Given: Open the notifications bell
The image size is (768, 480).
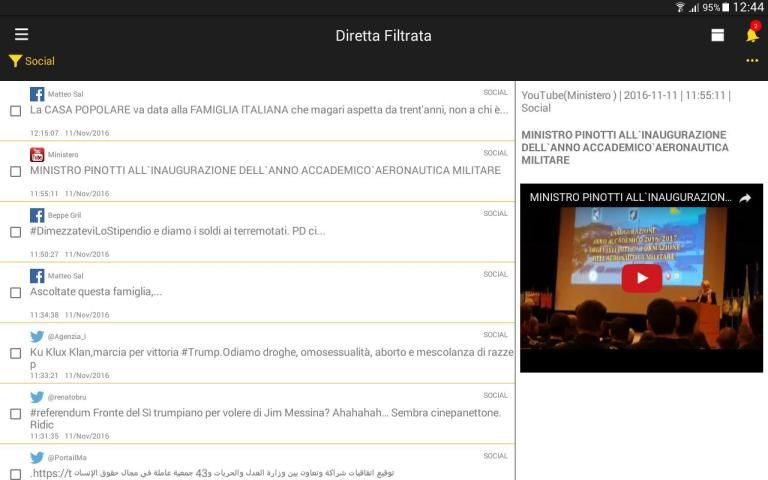Looking at the screenshot, I should [751, 35].
